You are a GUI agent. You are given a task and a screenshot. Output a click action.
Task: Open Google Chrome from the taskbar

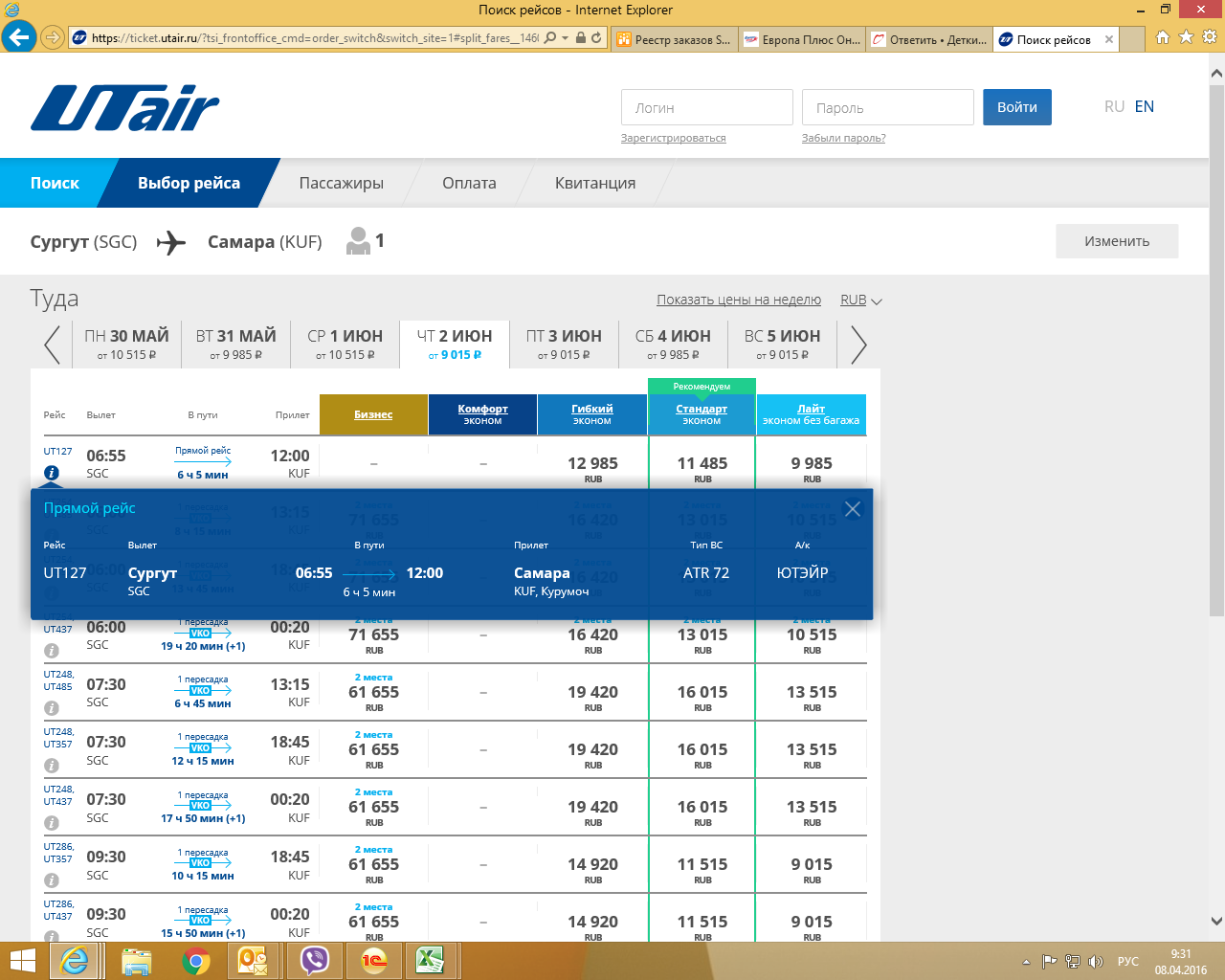196,960
